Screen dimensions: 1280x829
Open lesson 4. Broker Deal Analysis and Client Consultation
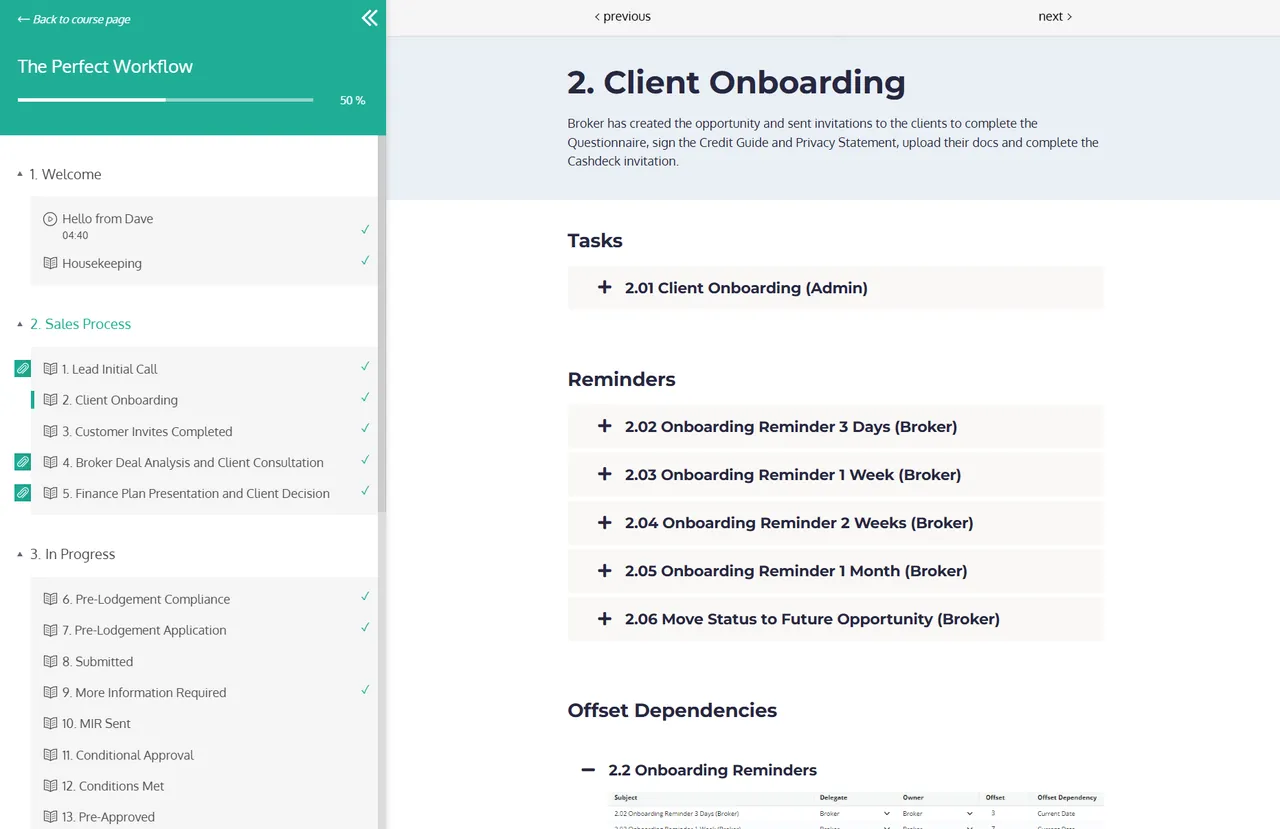193,462
